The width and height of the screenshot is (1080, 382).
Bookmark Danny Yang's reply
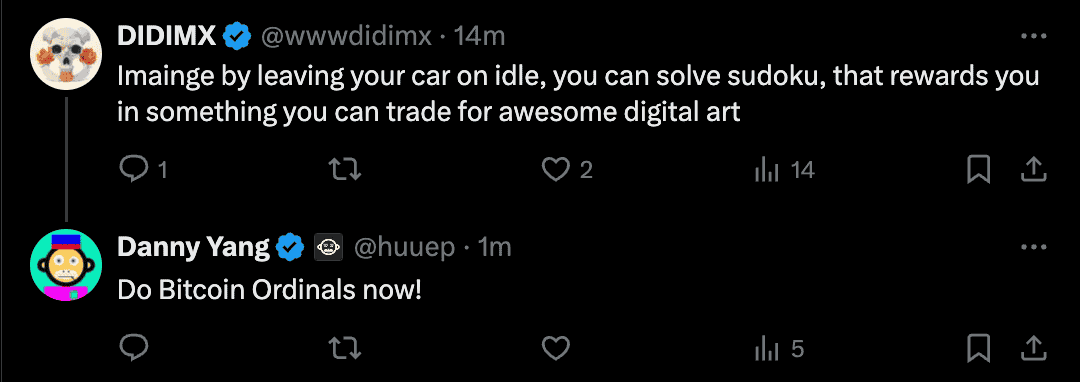pyautogui.click(x=979, y=349)
